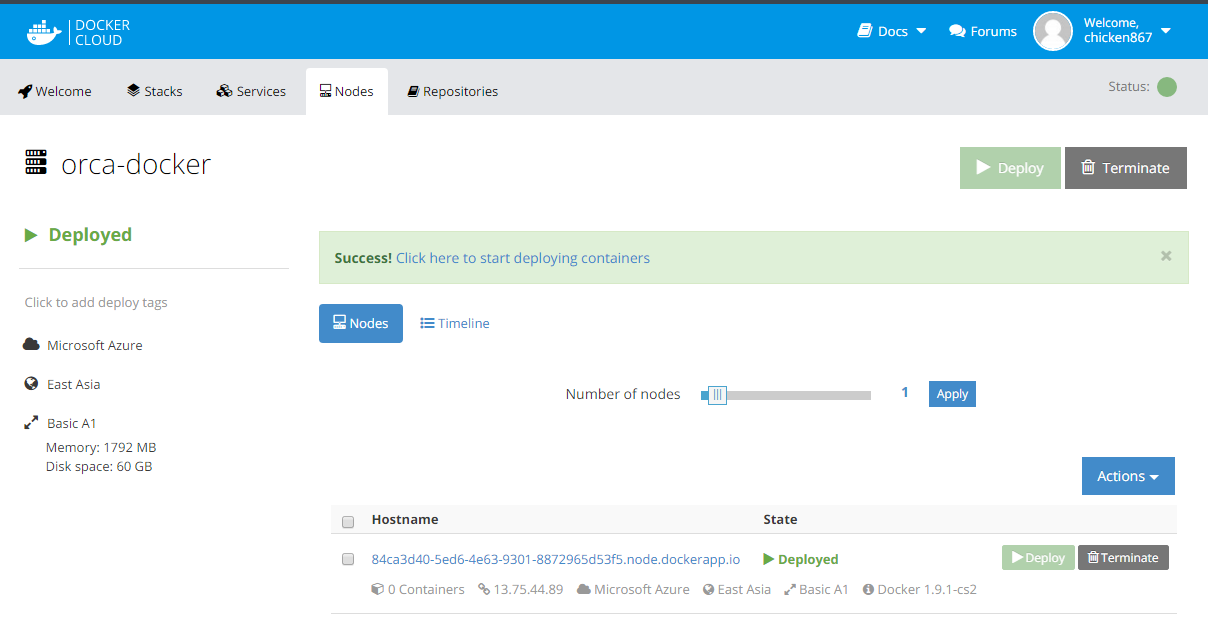Click the book icon beside Docs
Image resolution: width=1208 pixels, height=622 pixels.
(x=865, y=31)
